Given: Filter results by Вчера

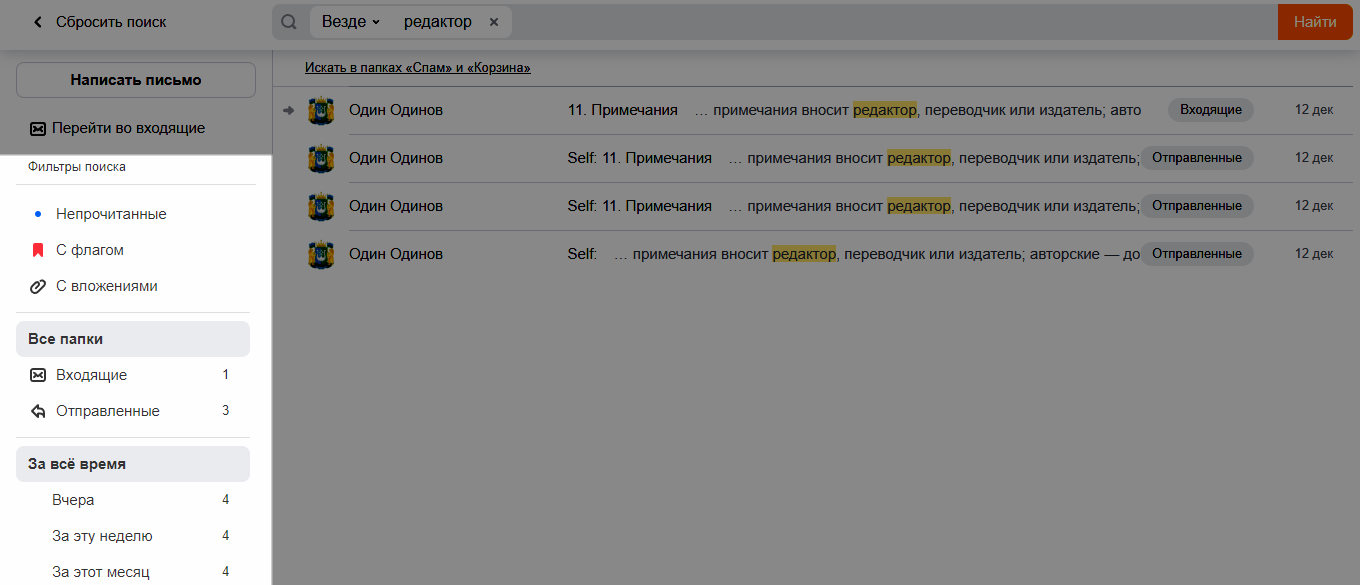Looking at the screenshot, I should click(73, 500).
